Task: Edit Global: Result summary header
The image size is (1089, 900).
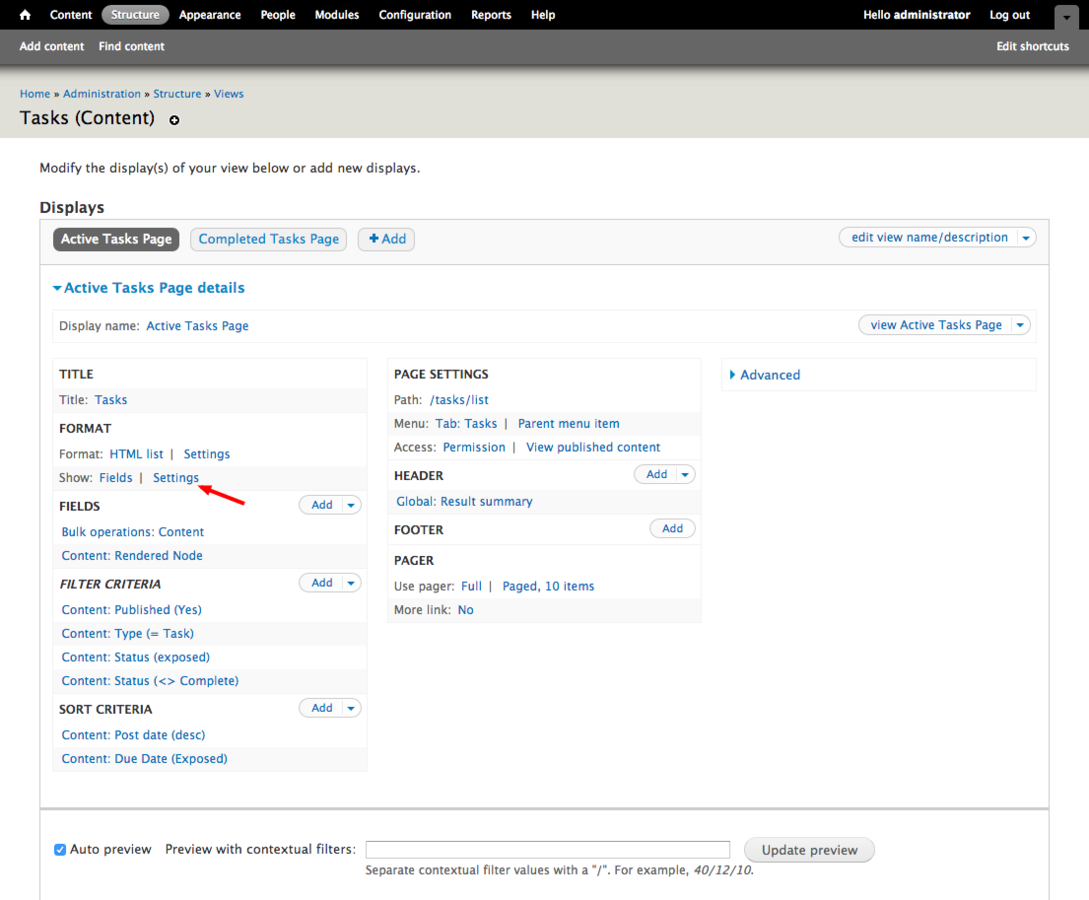Action: 464,501
